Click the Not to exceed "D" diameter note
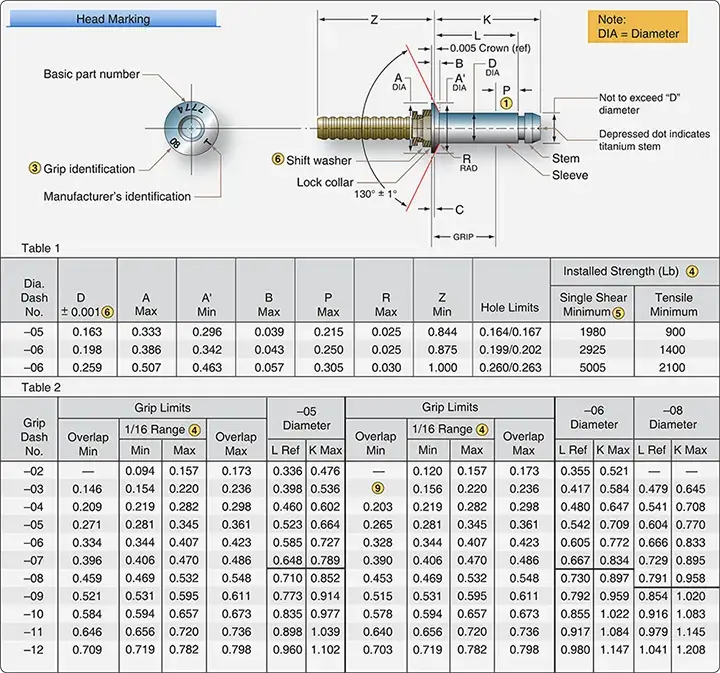Viewport: 720px width, 673px height. tap(639, 104)
